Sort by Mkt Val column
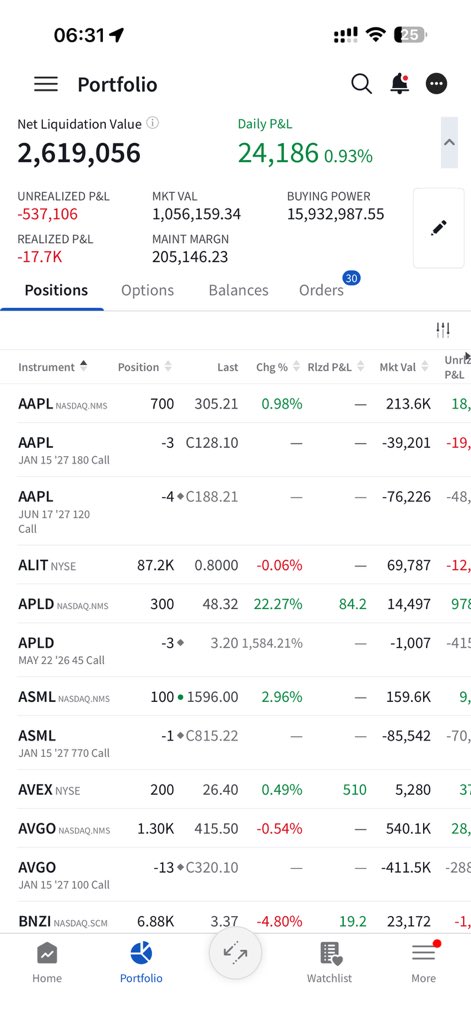 (x=404, y=367)
